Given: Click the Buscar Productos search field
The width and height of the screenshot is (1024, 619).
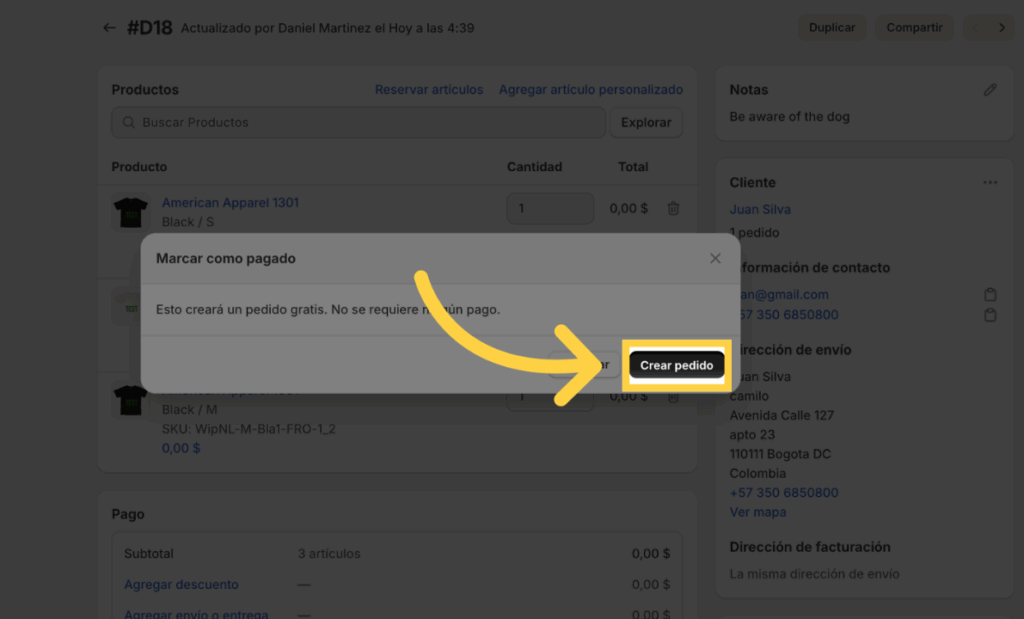Looking at the screenshot, I should (360, 122).
